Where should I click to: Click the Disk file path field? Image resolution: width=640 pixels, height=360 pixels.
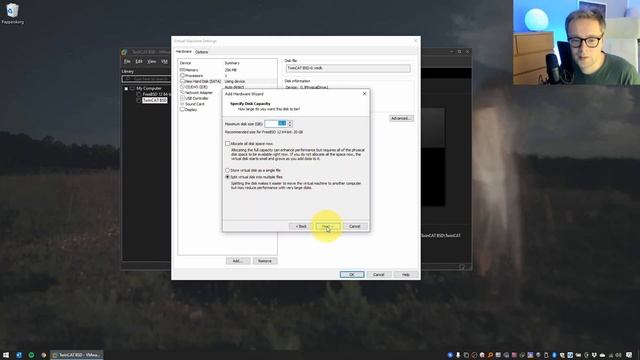(x=348, y=68)
